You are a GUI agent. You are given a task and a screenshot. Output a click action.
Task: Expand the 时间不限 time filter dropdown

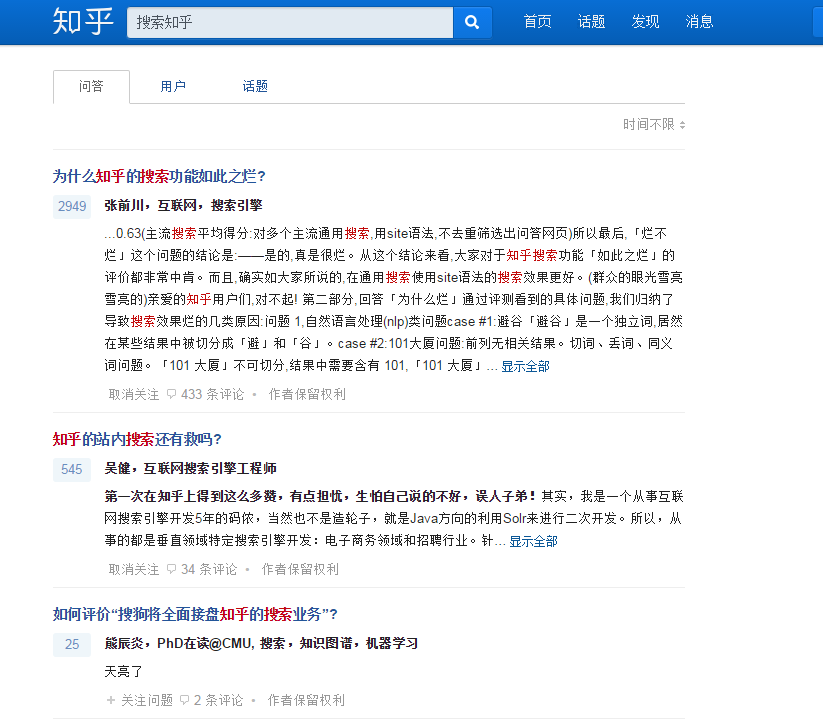coord(653,124)
